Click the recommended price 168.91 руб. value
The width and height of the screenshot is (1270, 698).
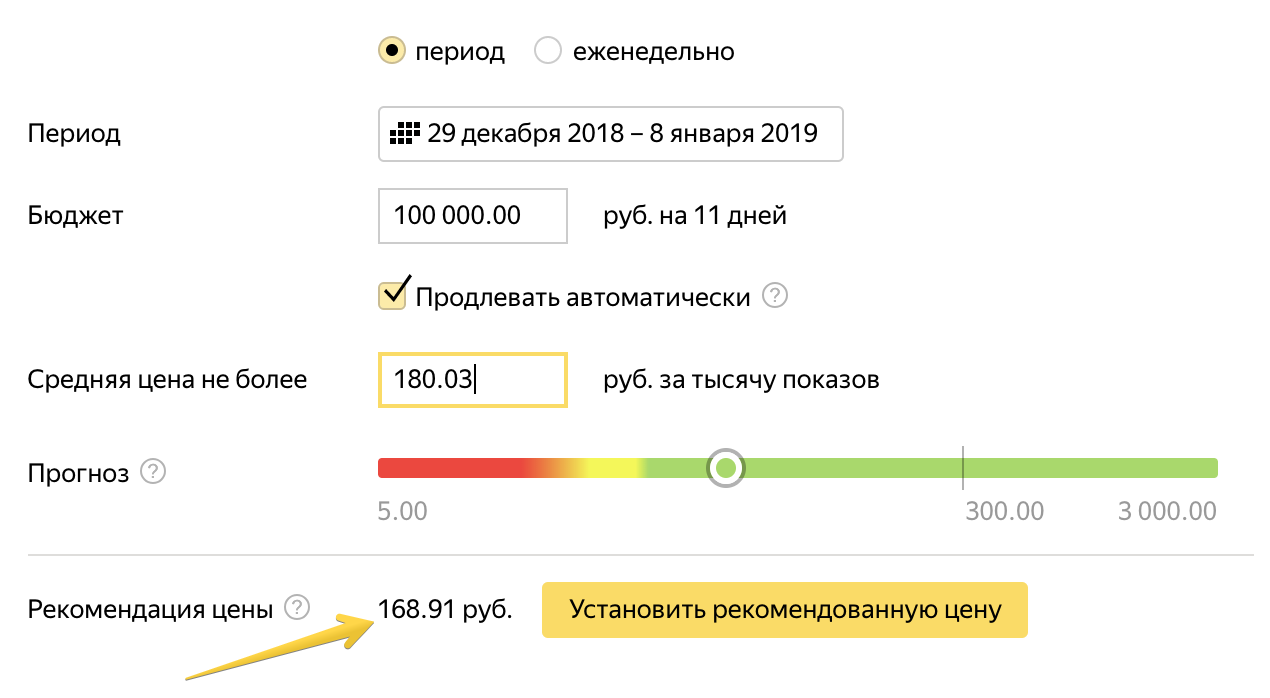pos(445,609)
